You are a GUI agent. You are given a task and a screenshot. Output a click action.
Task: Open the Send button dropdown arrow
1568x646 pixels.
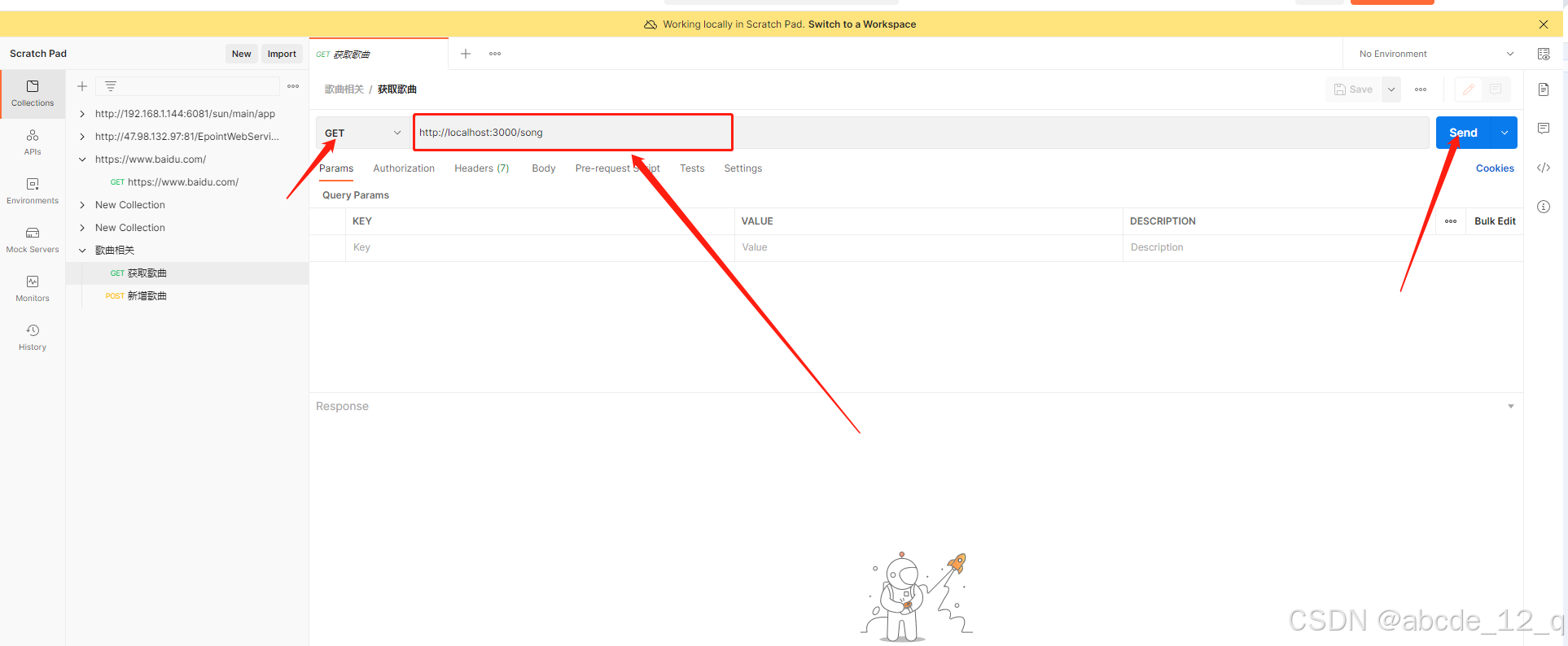(x=1504, y=133)
